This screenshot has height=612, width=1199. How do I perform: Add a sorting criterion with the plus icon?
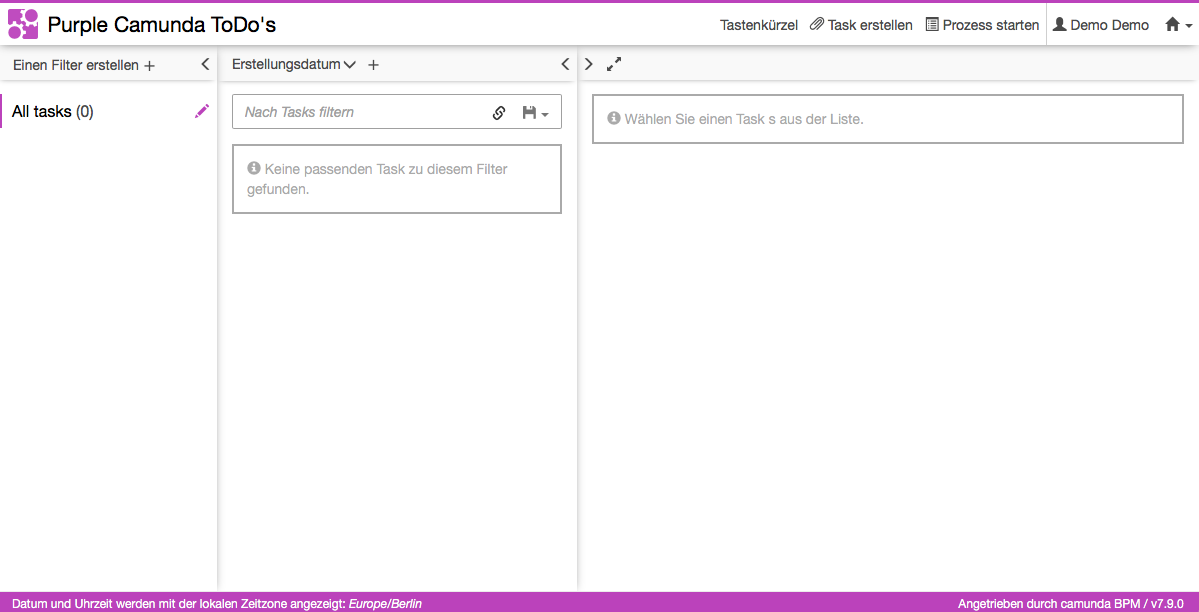pyautogui.click(x=373, y=65)
